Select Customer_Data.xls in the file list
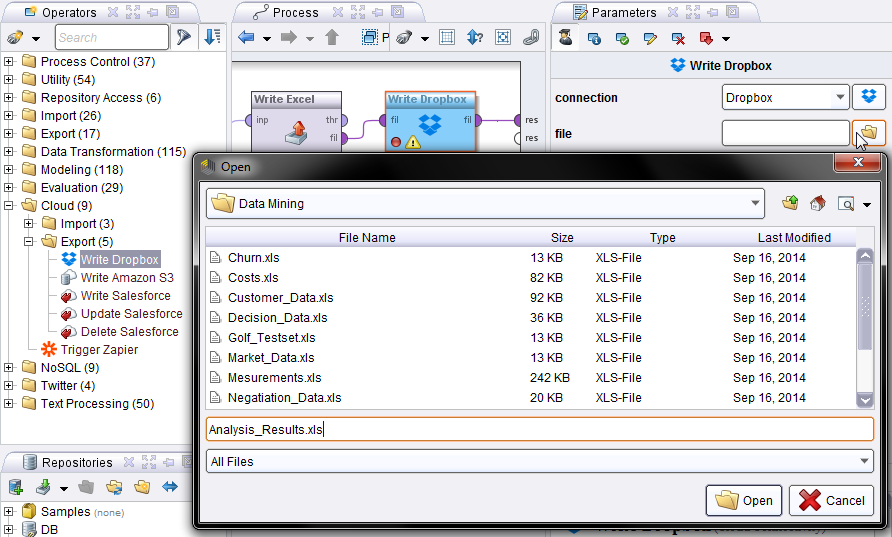The image size is (892, 537). pyautogui.click(x=281, y=298)
